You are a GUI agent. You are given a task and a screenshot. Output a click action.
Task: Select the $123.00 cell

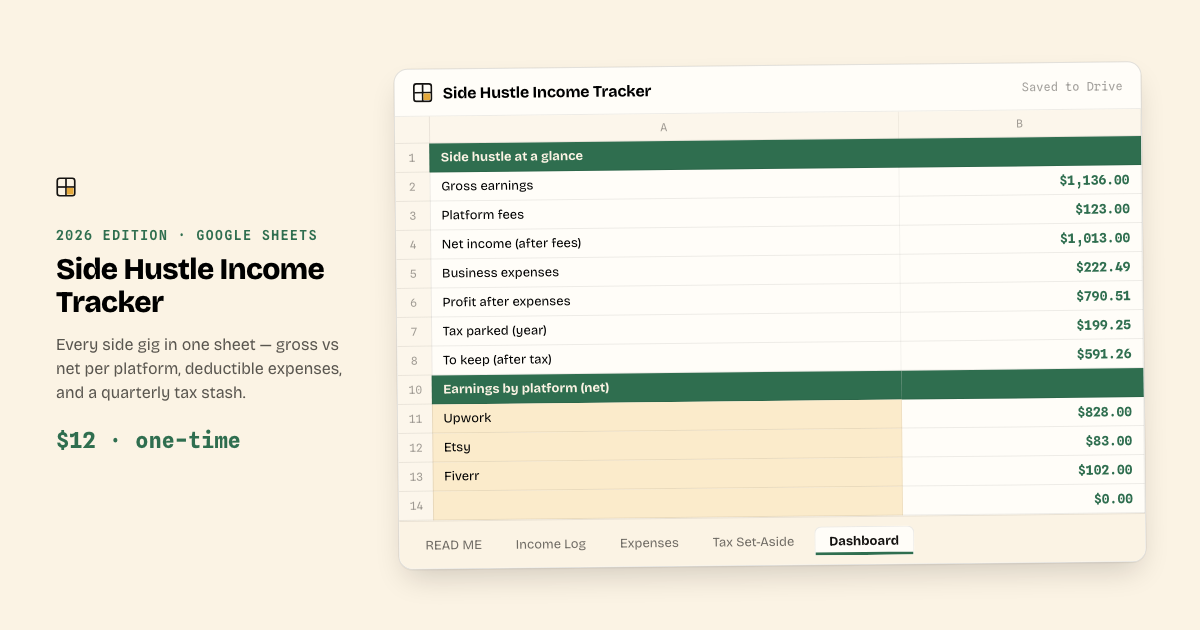[1021, 209]
